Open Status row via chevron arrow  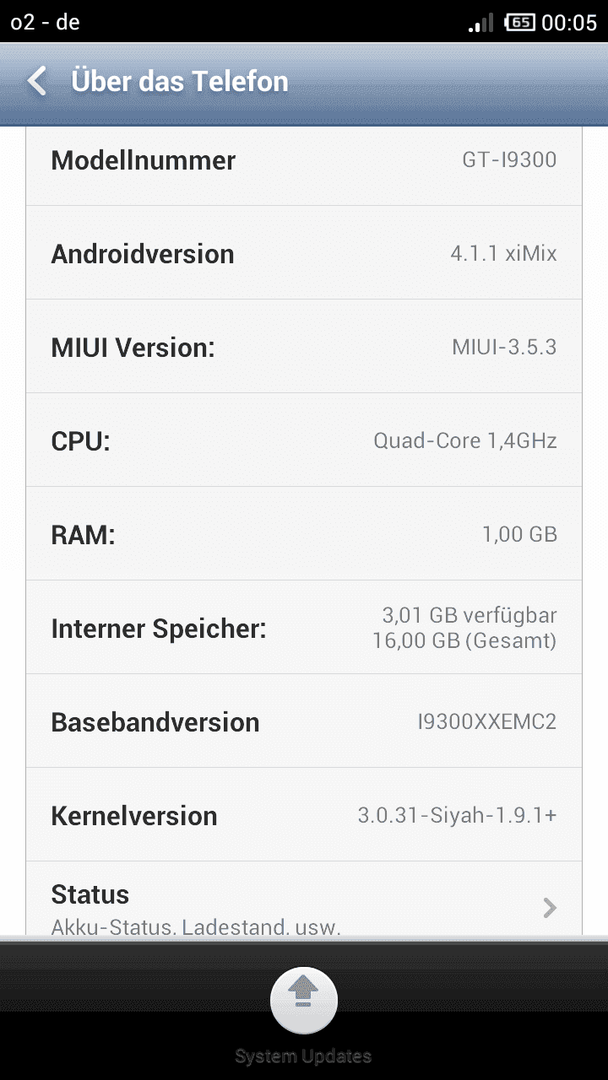(549, 908)
